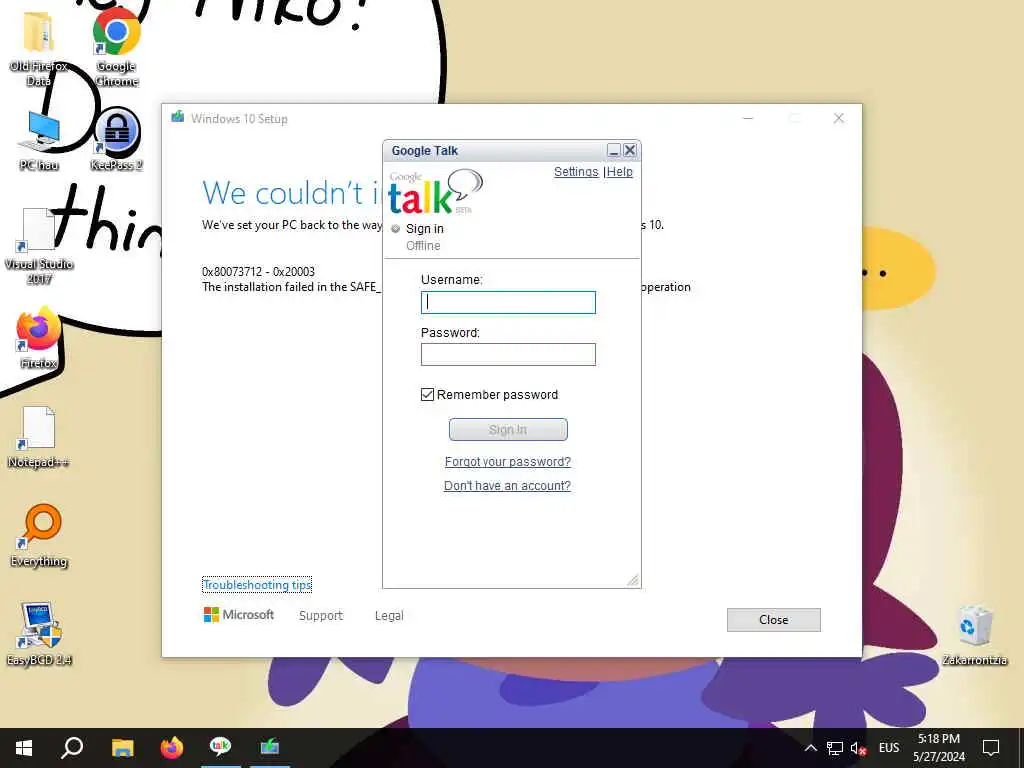The image size is (1024, 768).
Task: Switch to Firefox on the taskbar
Action: pos(172,748)
